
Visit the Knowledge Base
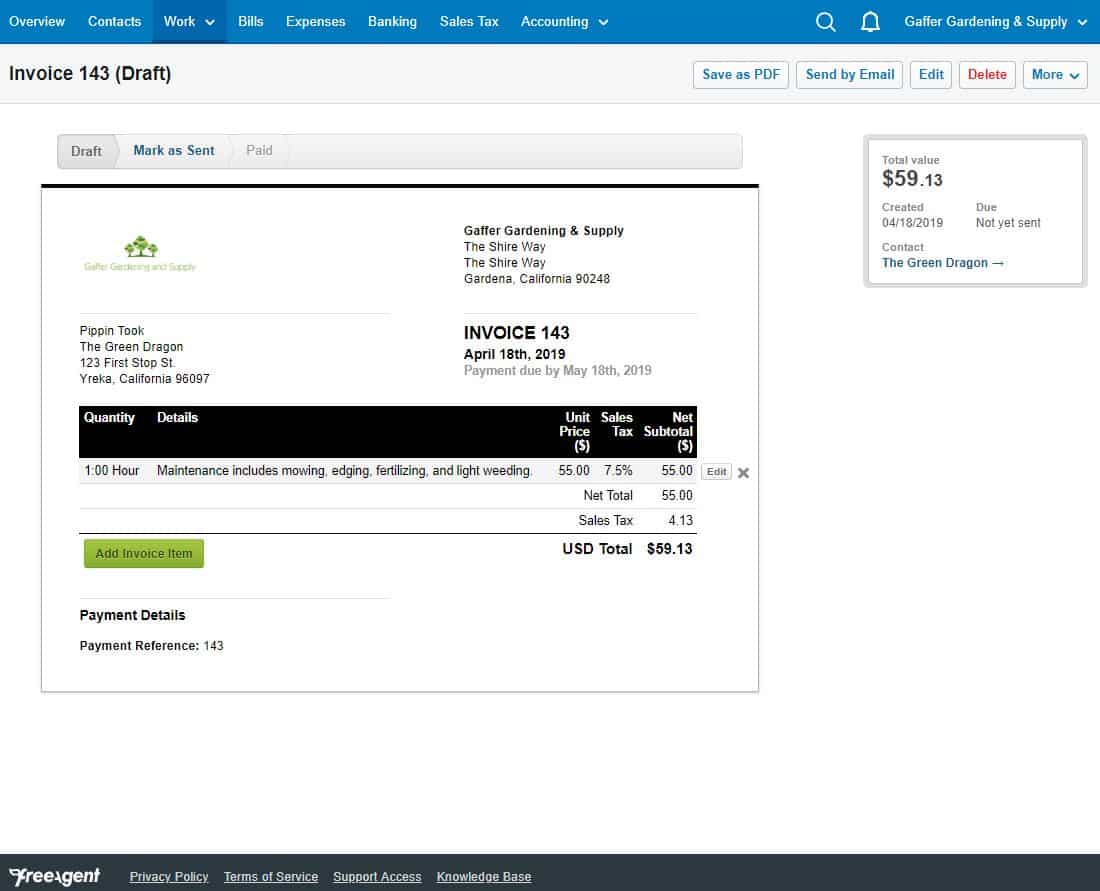(x=484, y=877)
